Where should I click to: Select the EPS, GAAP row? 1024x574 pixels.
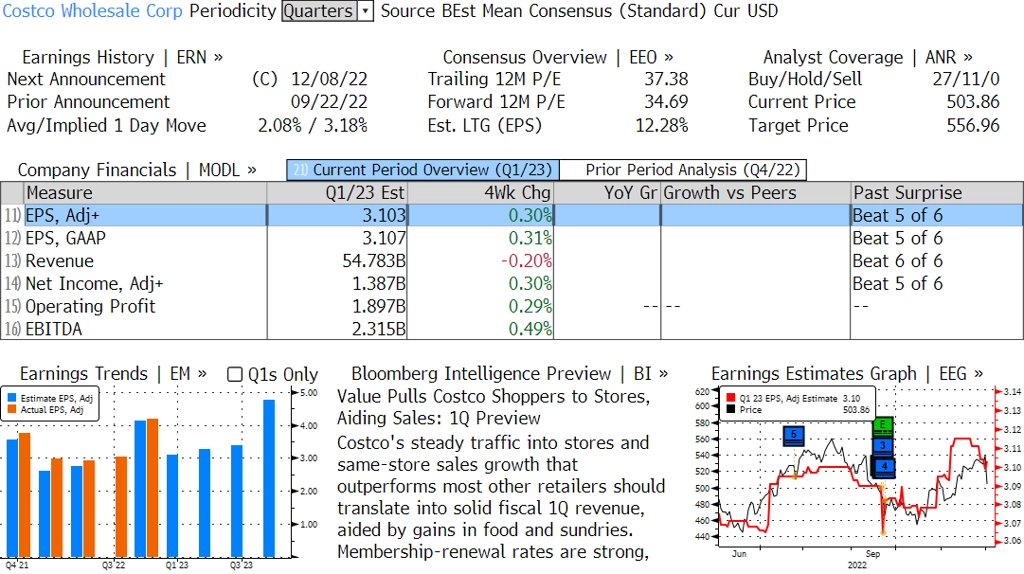(x=512, y=238)
